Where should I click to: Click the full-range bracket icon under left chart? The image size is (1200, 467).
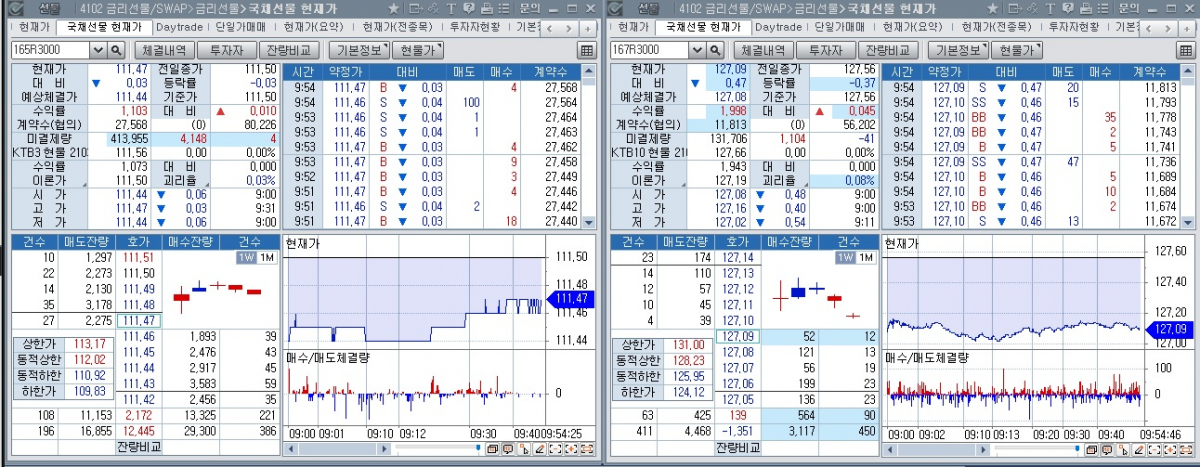(587, 449)
